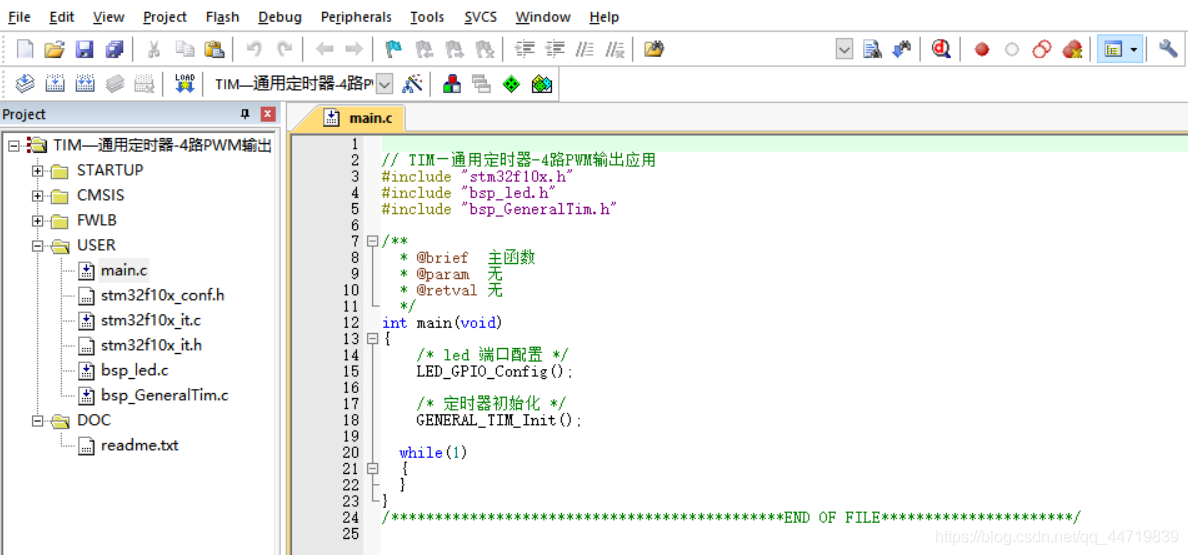1188x555 pixels.
Task: Toggle pin on the Project panel
Action: pos(245,114)
